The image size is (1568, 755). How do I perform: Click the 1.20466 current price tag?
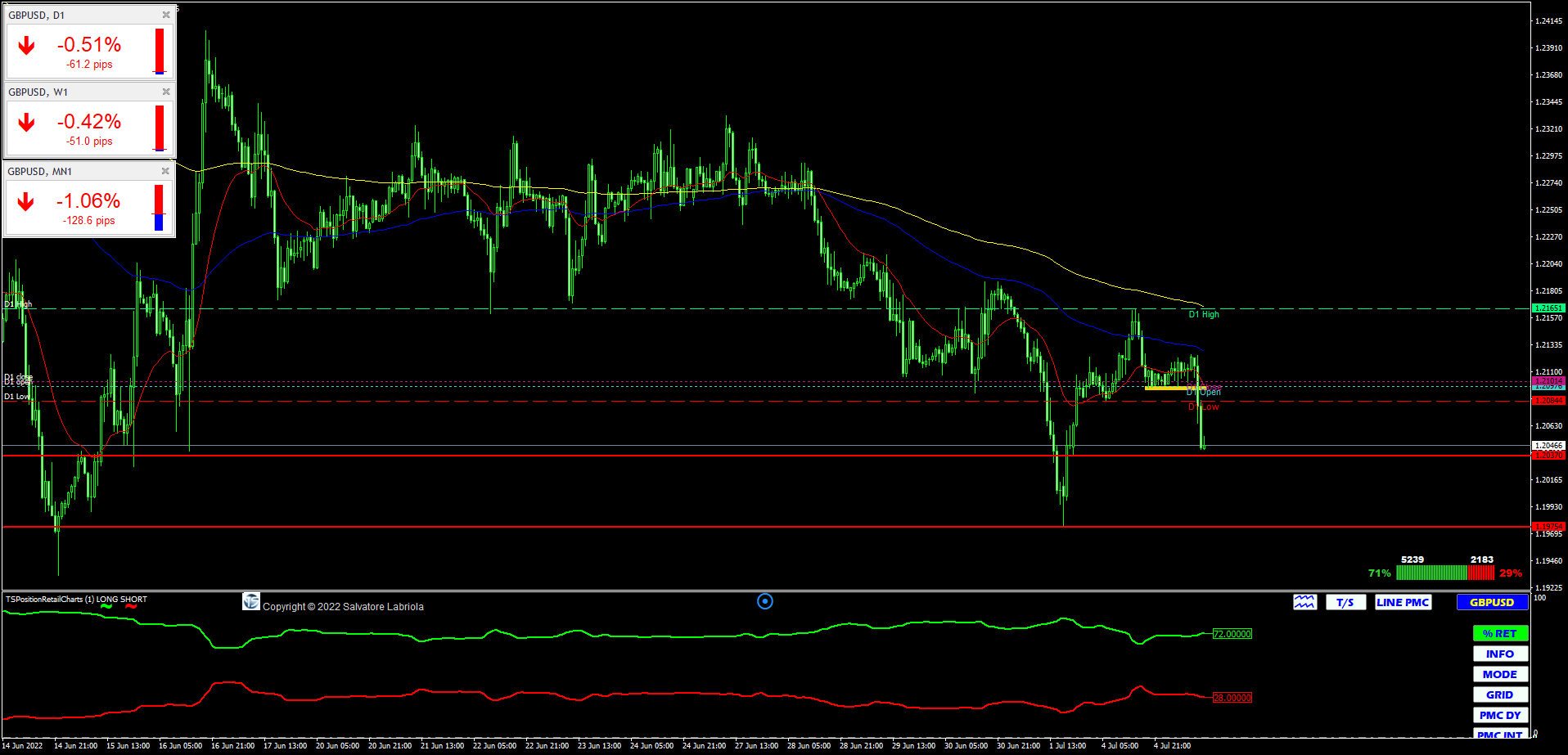tap(1548, 446)
